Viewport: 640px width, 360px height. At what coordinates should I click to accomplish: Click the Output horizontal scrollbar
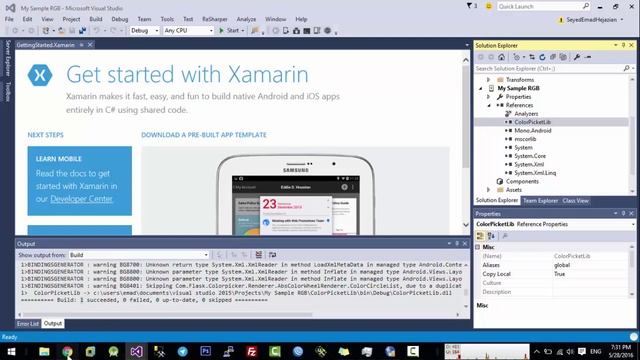[167, 315]
